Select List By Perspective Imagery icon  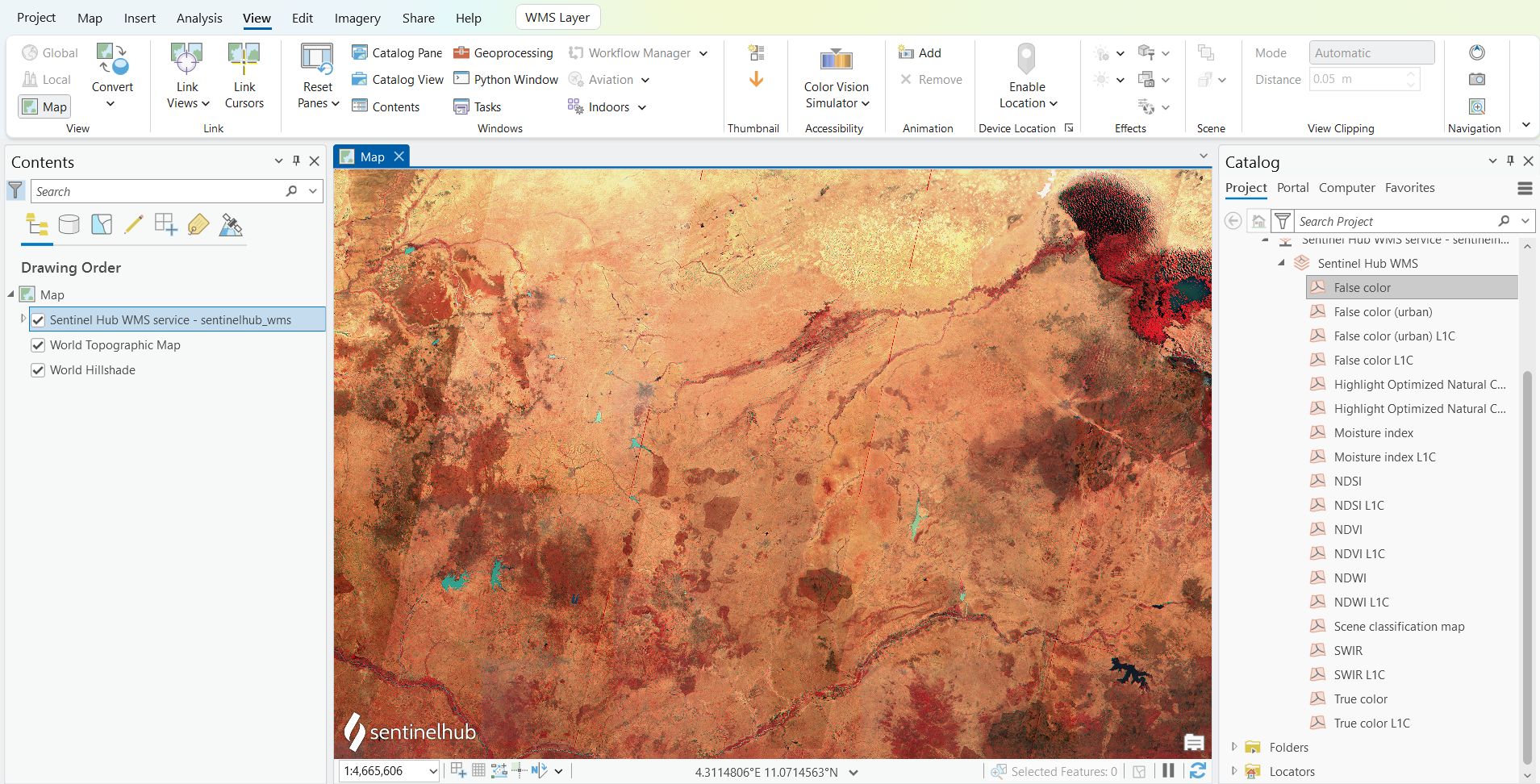click(231, 224)
